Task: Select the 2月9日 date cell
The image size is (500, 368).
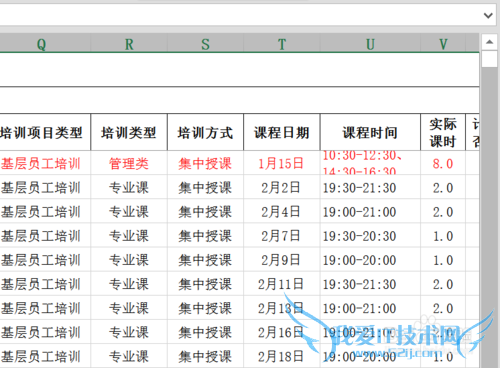Action: click(x=282, y=260)
